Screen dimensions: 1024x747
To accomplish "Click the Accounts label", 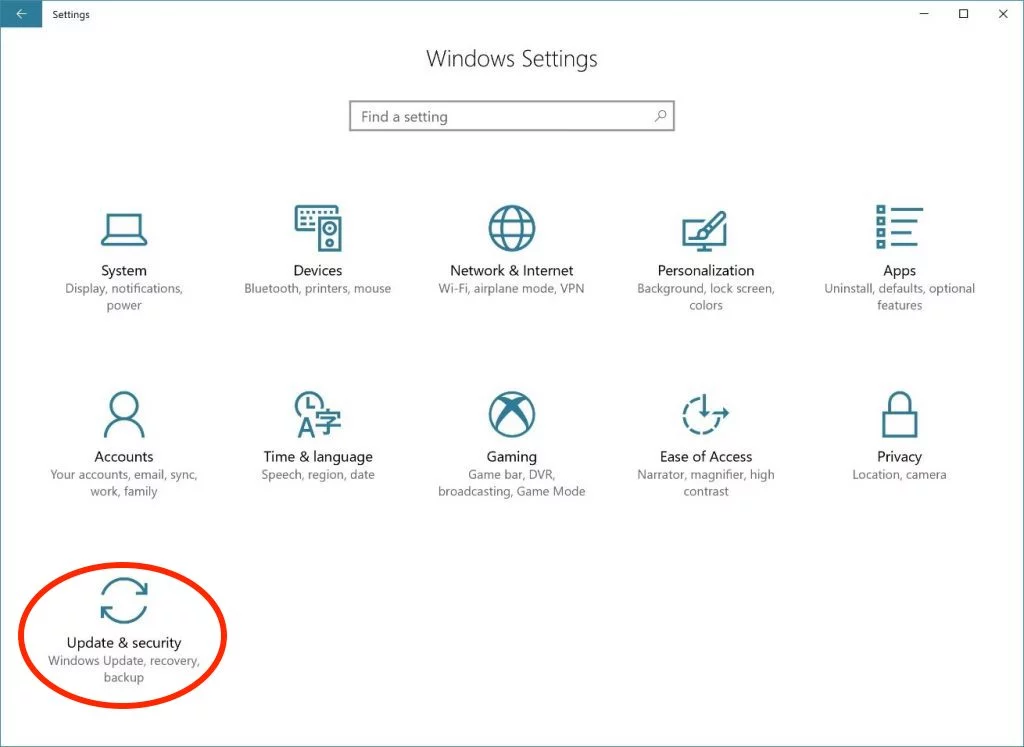I will pyautogui.click(x=124, y=456).
